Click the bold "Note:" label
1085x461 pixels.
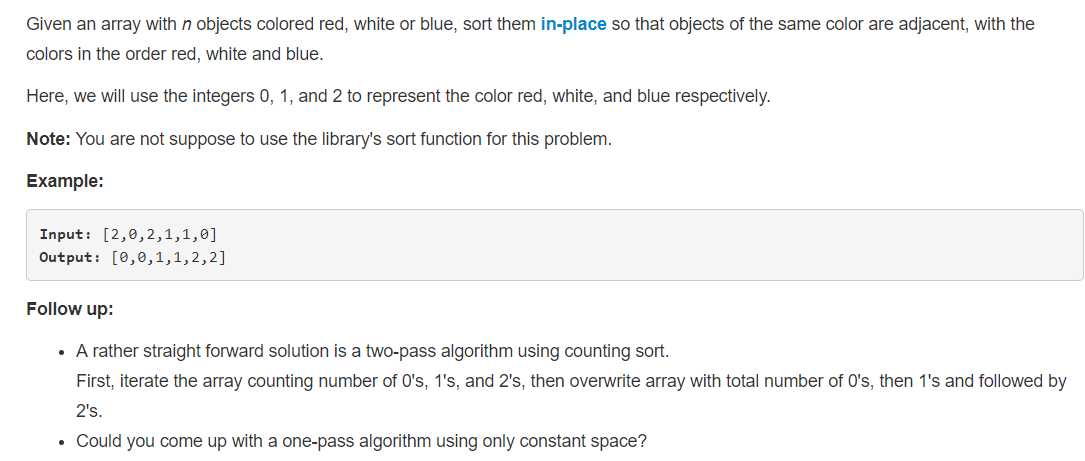click(48, 139)
